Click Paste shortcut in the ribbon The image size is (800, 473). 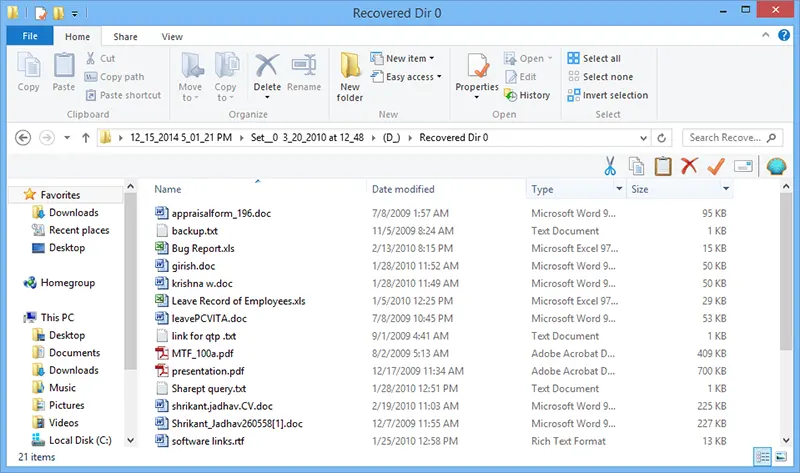pyautogui.click(x=123, y=95)
